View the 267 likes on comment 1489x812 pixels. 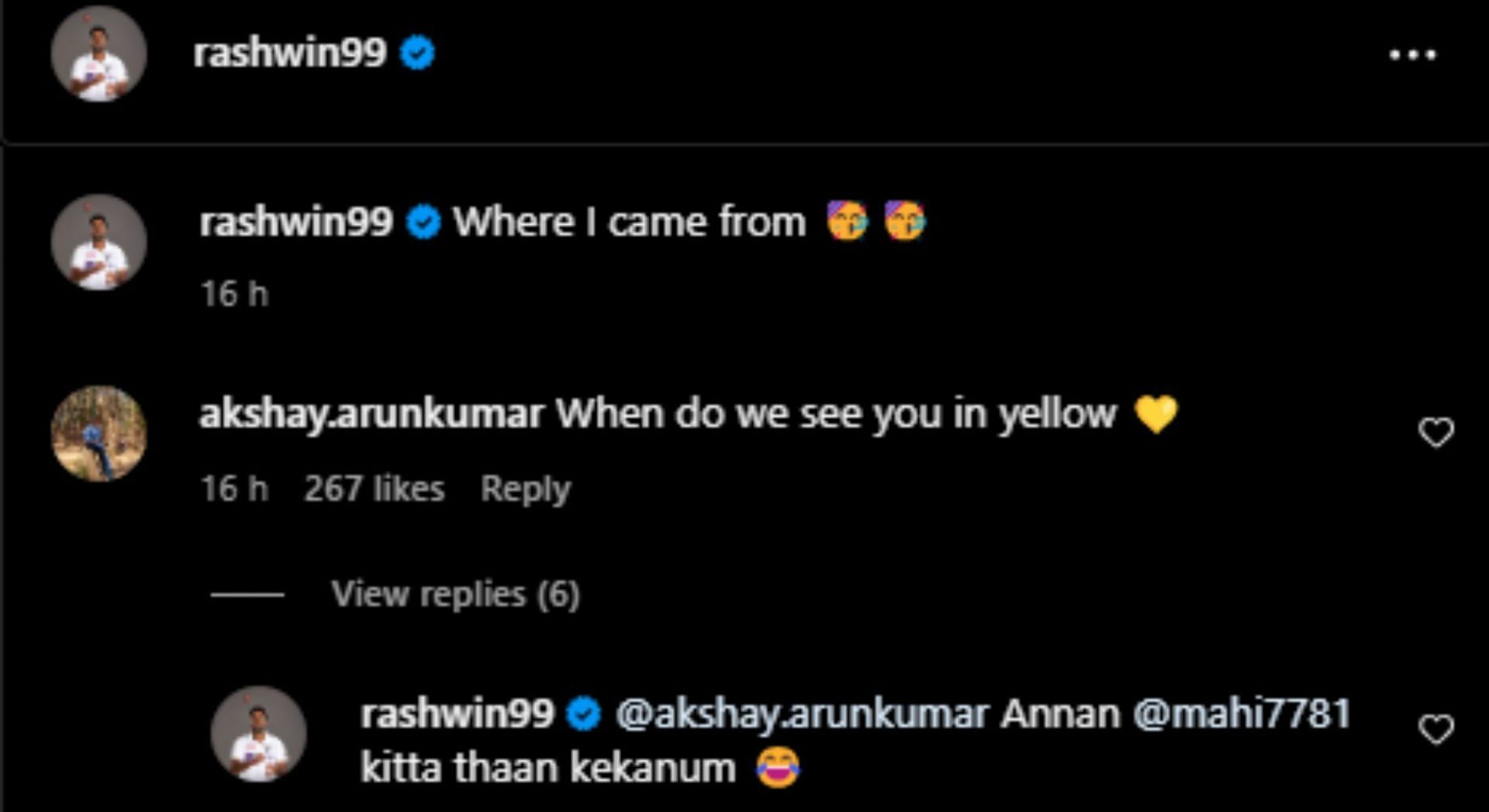374,489
